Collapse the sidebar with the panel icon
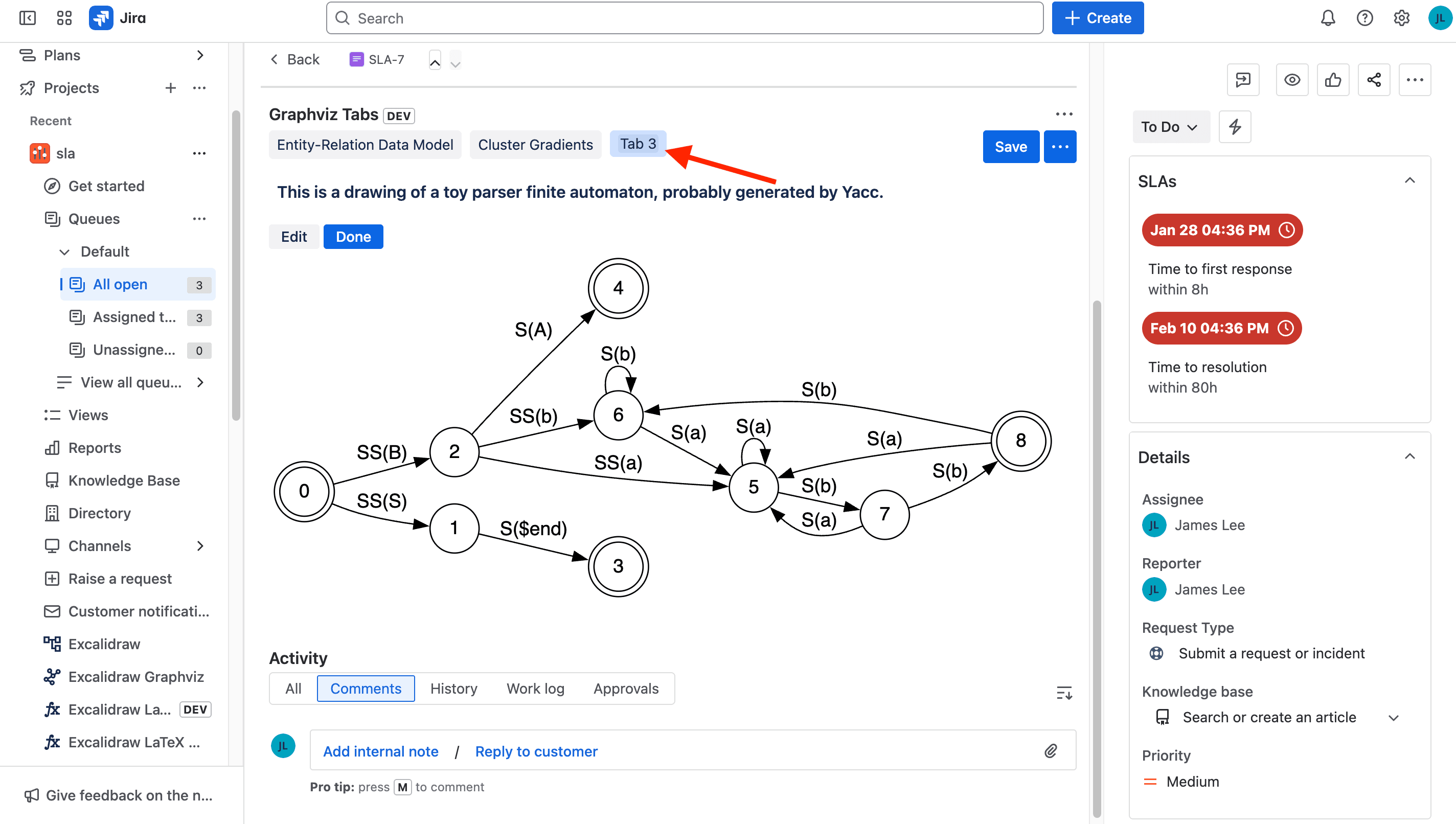The image size is (1456, 824). (27, 18)
